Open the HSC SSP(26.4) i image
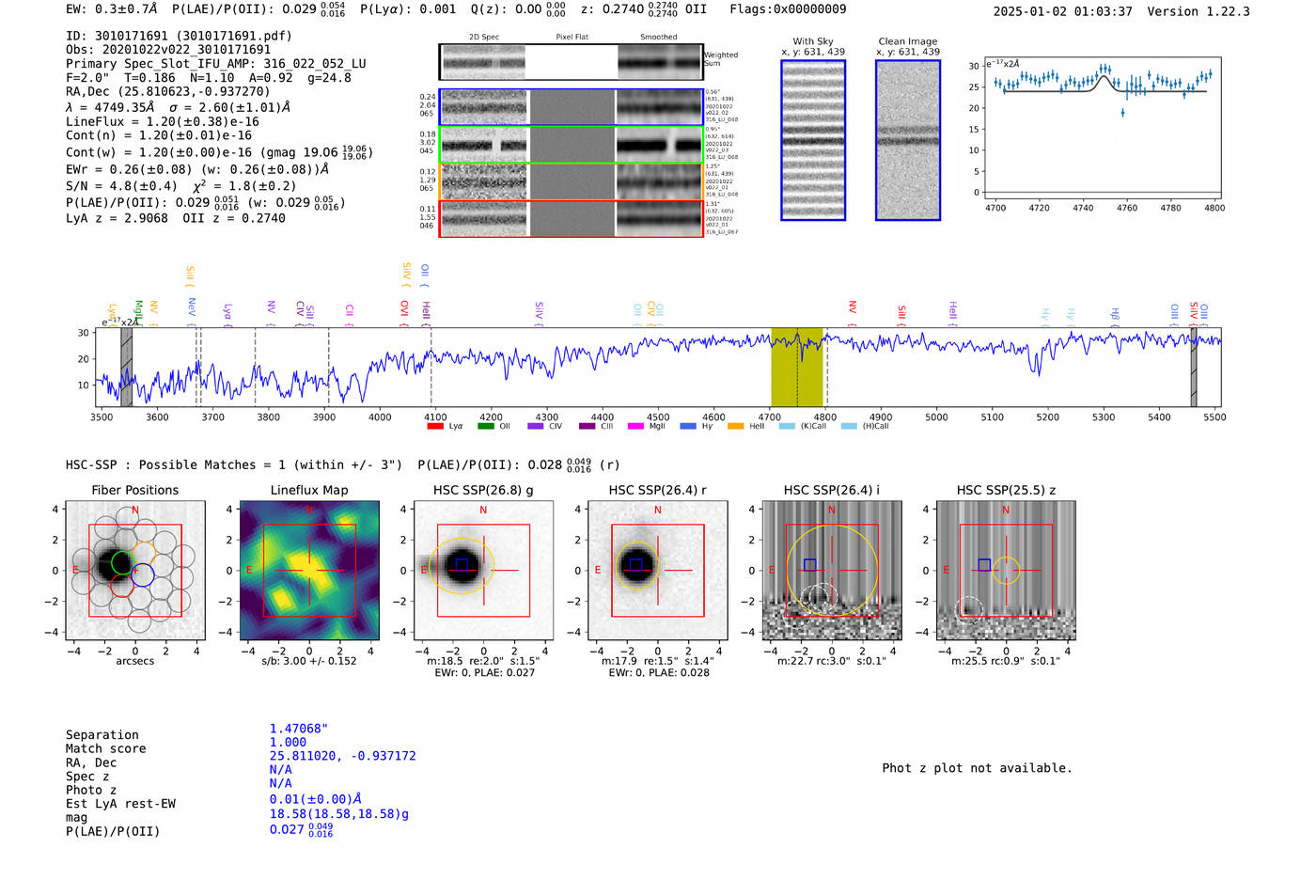The image size is (1316, 896). point(832,571)
